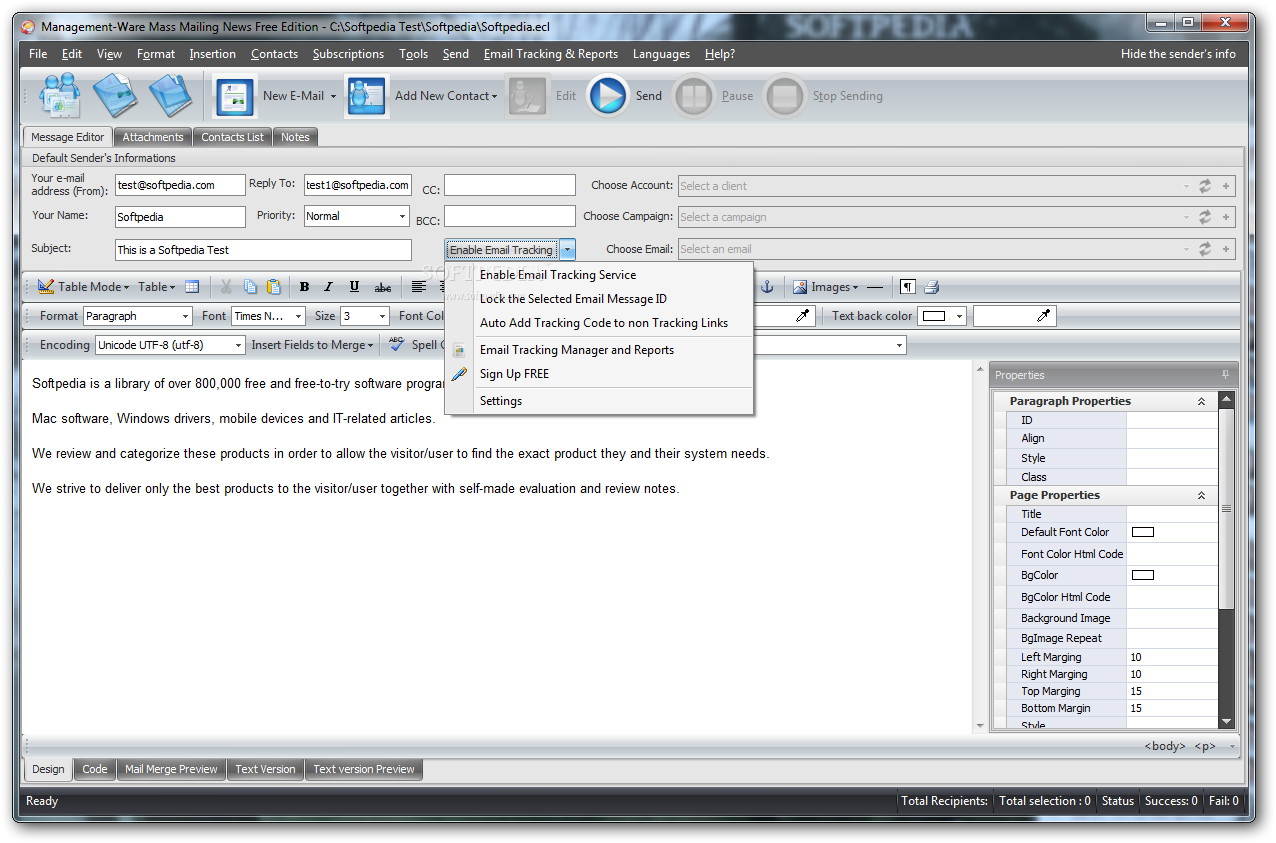The height and width of the screenshot is (843, 1276).
Task: Click the Images picture icon
Action: click(800, 287)
